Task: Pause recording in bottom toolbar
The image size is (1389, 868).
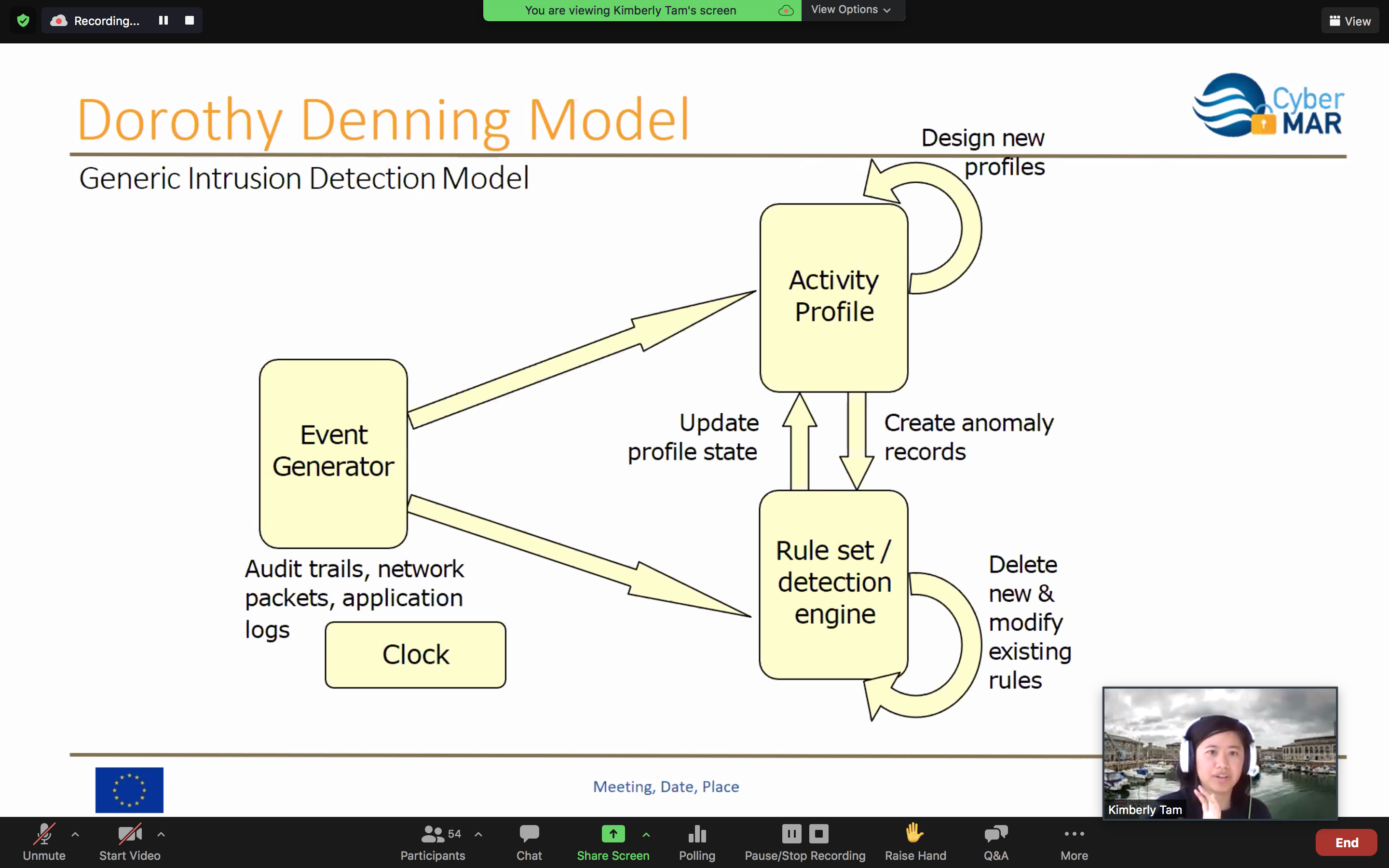Action: 791,834
